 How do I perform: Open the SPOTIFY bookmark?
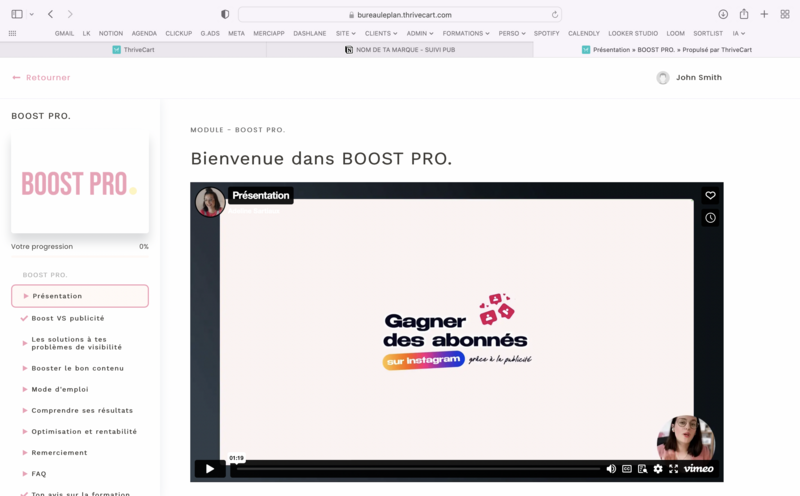(546, 33)
